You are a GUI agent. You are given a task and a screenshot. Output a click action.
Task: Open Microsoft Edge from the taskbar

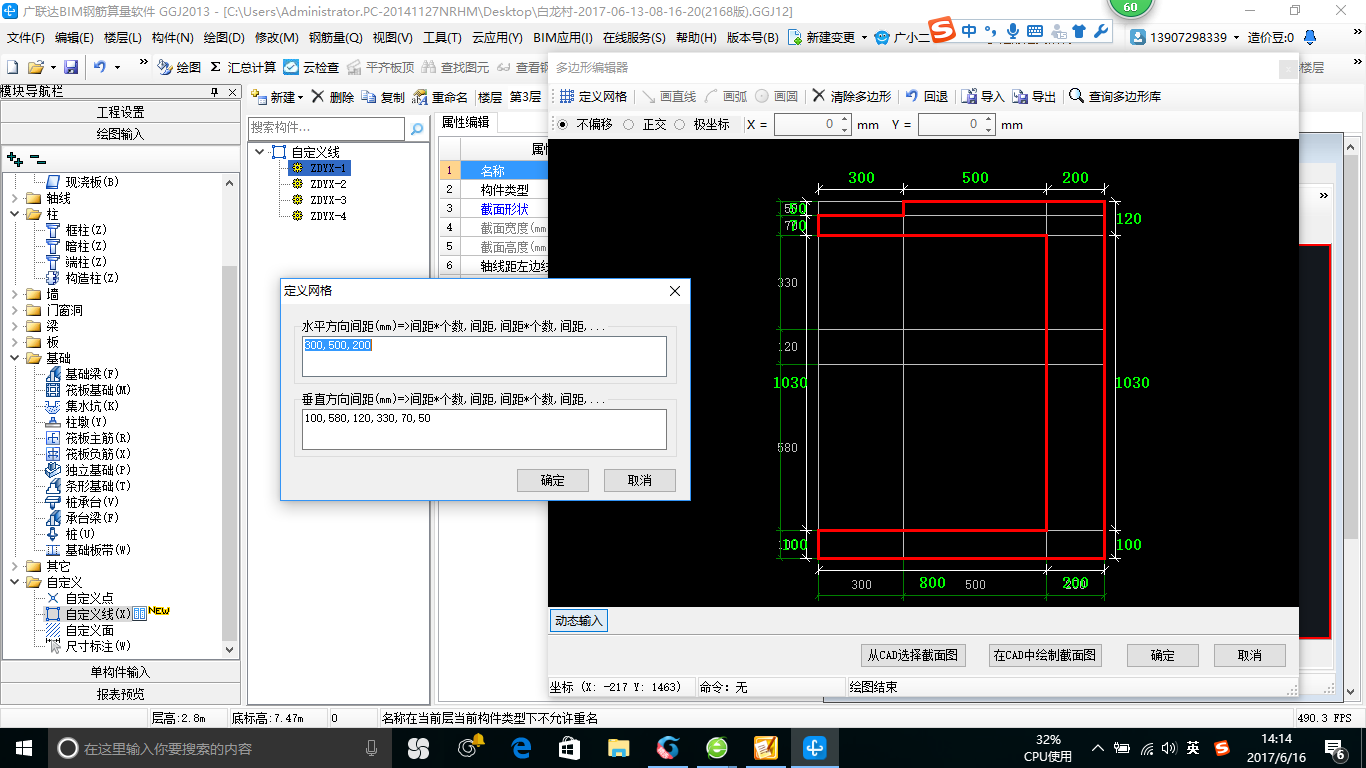pyautogui.click(x=521, y=747)
